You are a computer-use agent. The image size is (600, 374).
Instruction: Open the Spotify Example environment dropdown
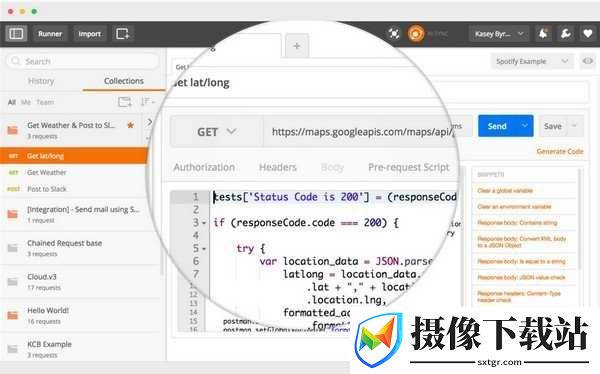click(x=532, y=61)
